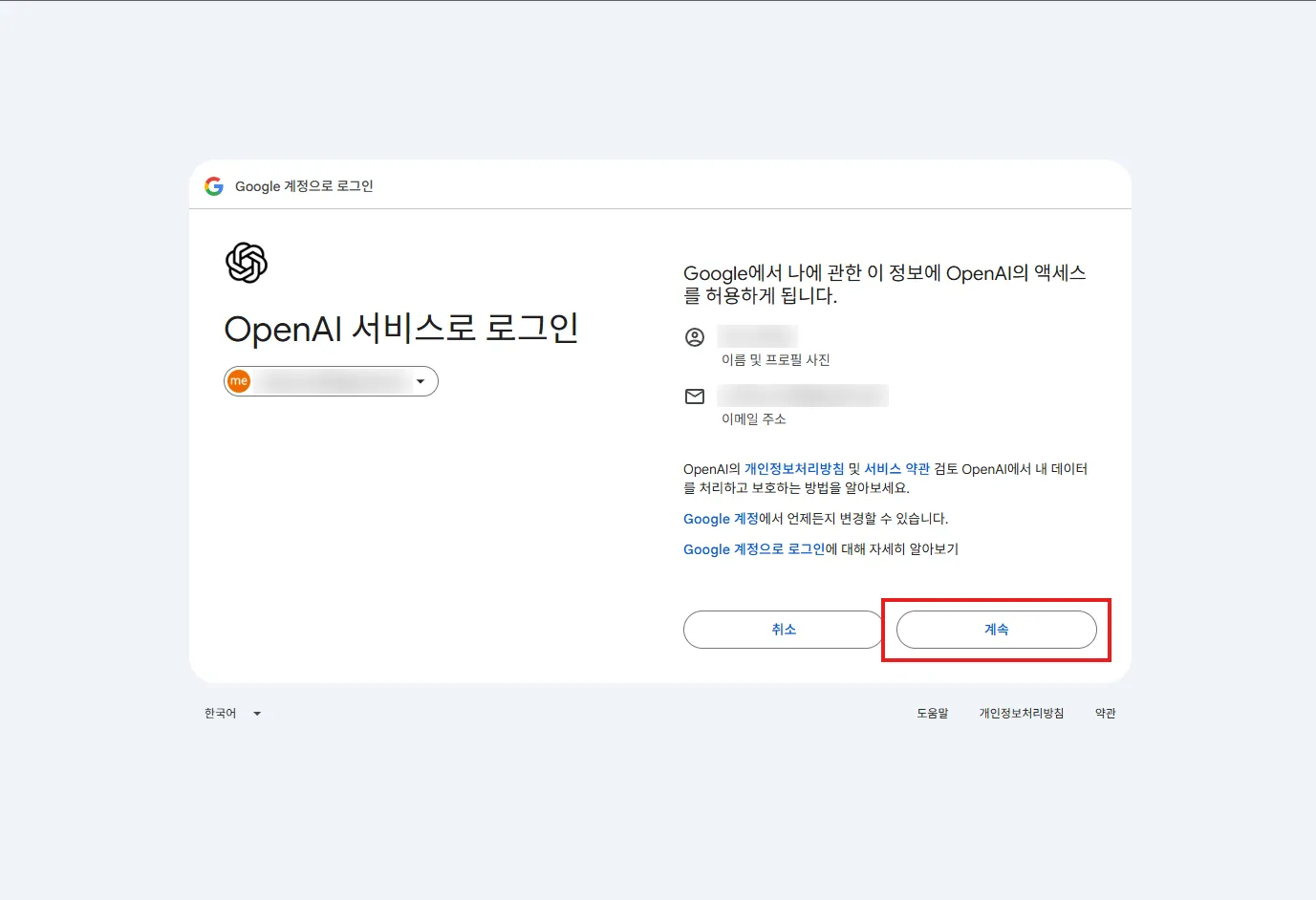Open the 한국어 language dropdown

[x=232, y=714]
